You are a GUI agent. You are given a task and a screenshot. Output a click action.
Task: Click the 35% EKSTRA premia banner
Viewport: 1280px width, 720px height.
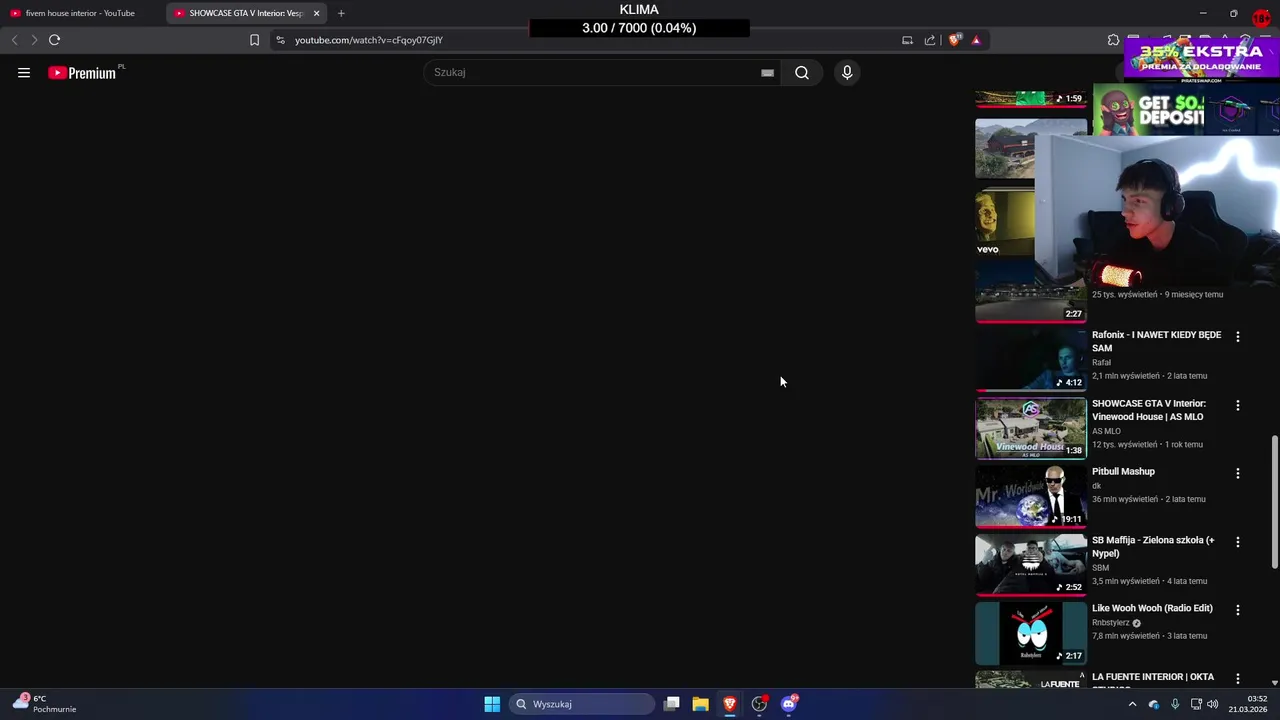[x=1201, y=57]
